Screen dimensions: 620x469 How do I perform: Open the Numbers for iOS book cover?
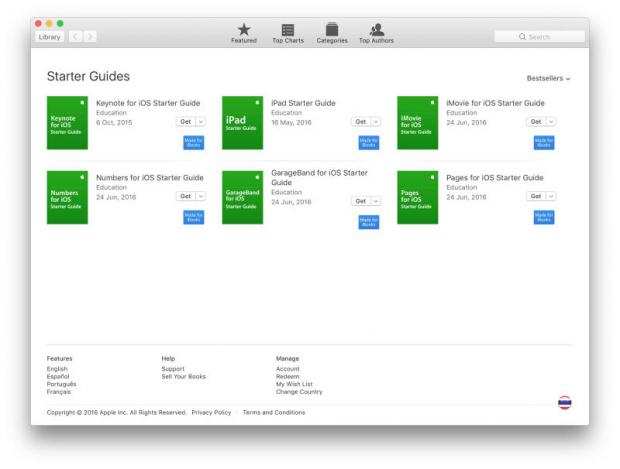tap(67, 197)
